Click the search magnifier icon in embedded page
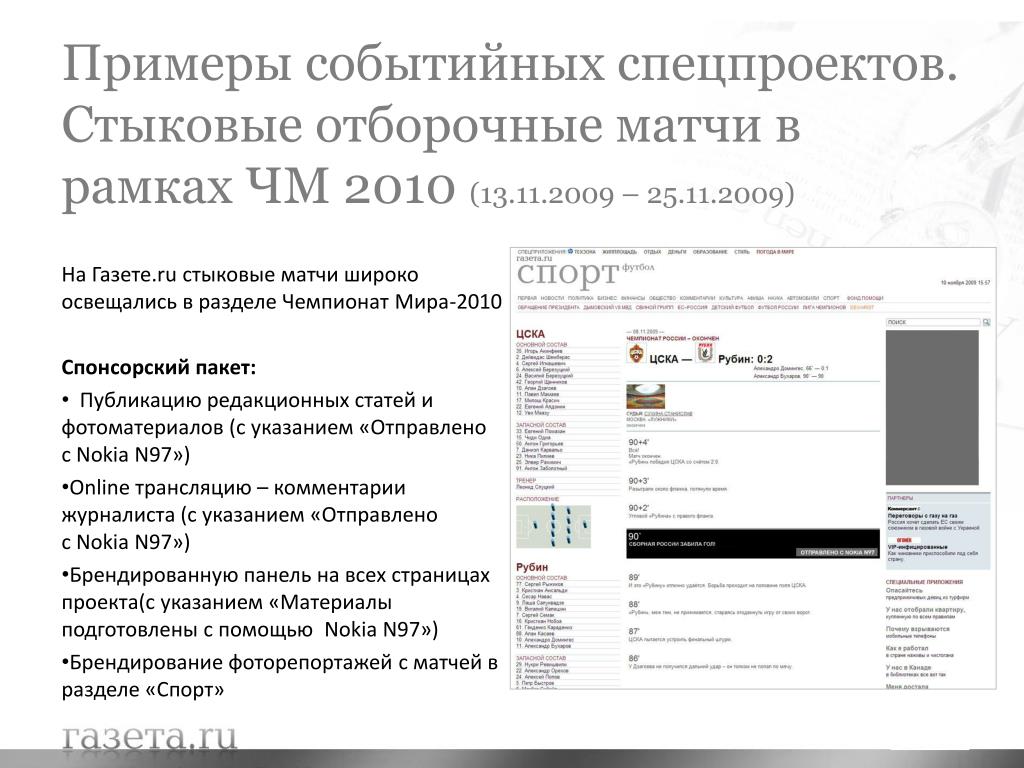The width and height of the screenshot is (1024, 768). [986, 322]
